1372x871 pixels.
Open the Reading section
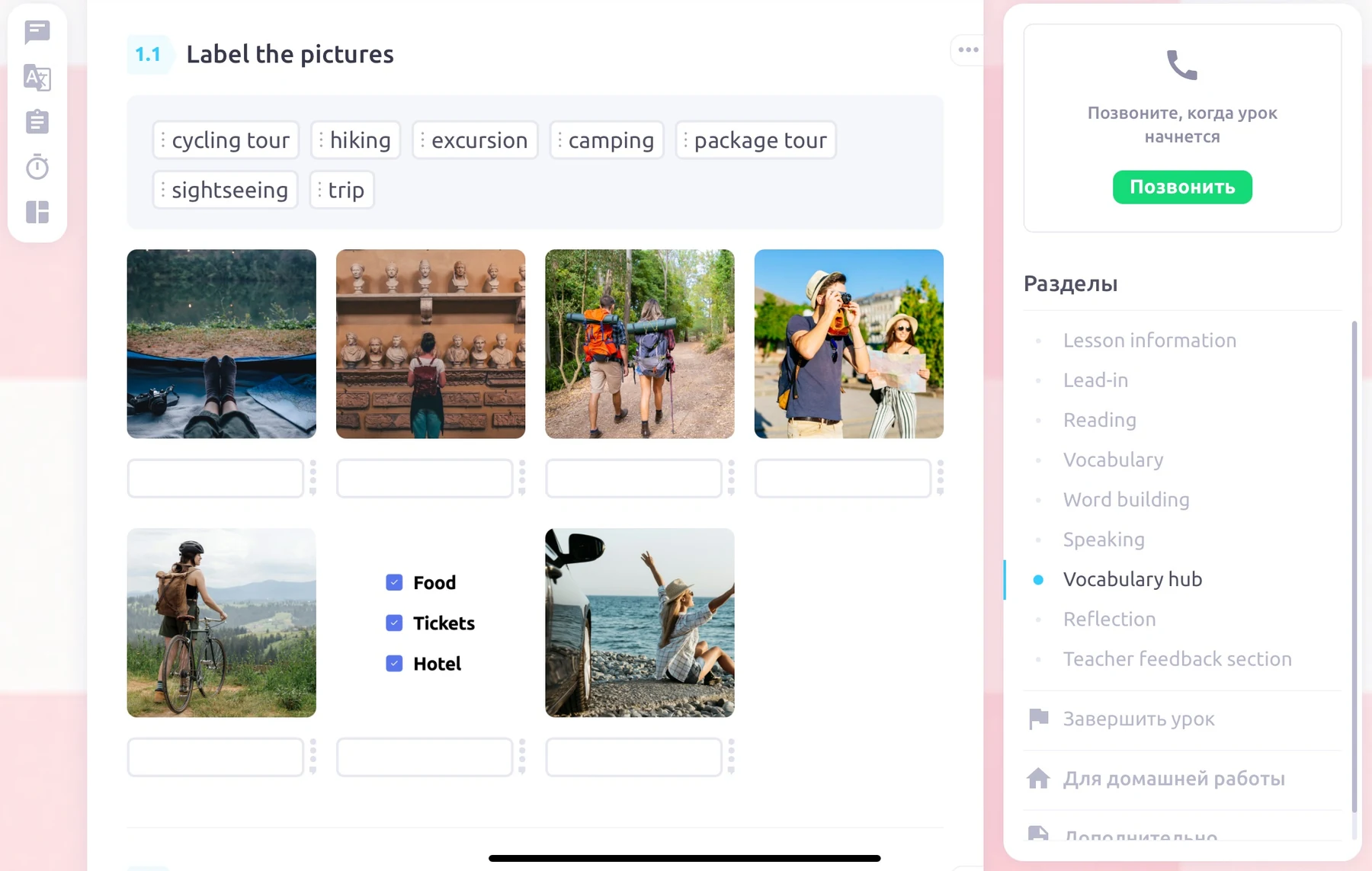[1099, 420]
